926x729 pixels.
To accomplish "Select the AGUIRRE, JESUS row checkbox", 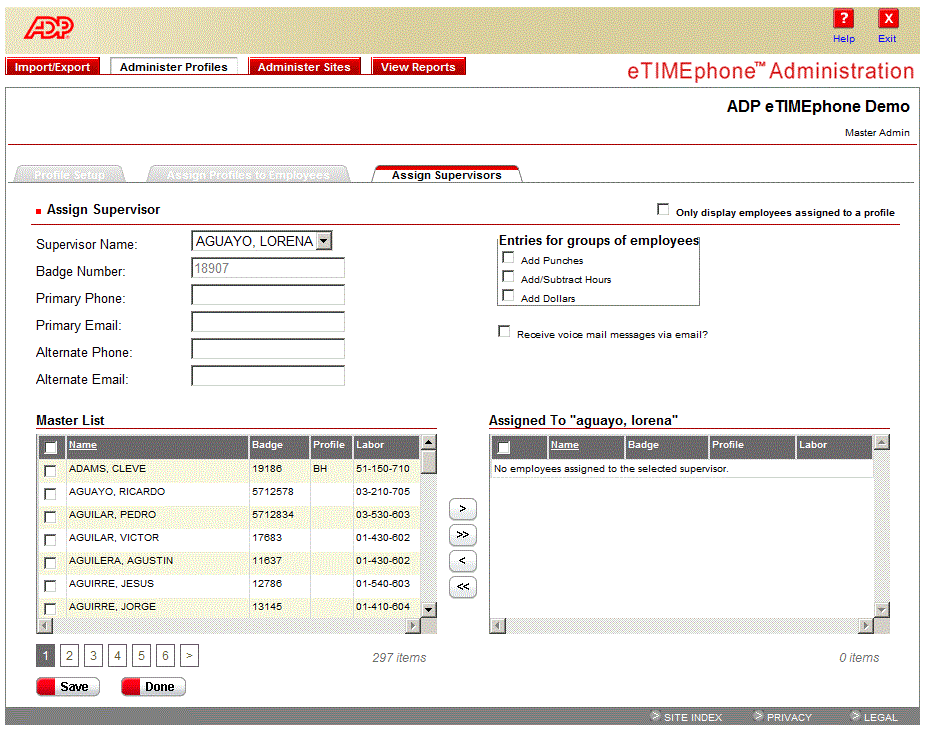I will [50, 586].
